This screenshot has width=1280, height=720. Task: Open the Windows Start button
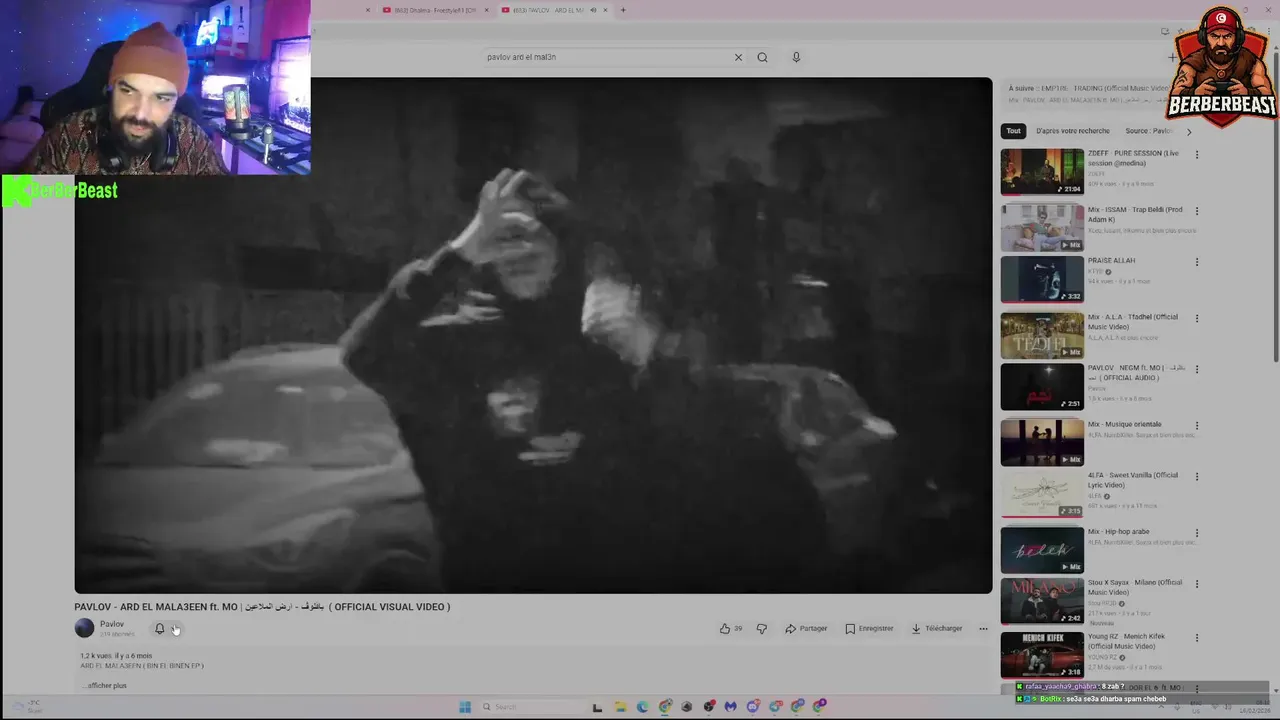465,707
